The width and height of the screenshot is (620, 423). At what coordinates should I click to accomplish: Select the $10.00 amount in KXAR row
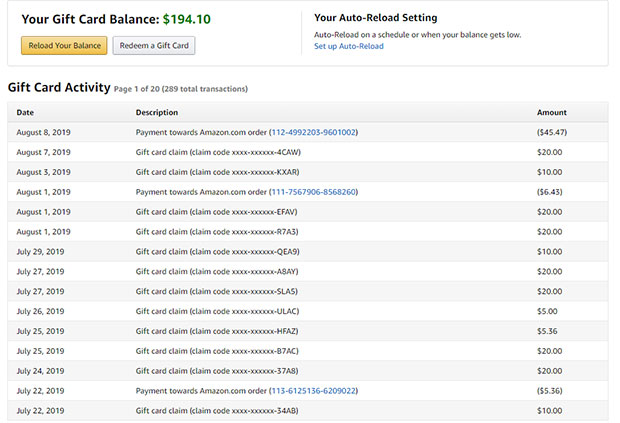click(549, 172)
